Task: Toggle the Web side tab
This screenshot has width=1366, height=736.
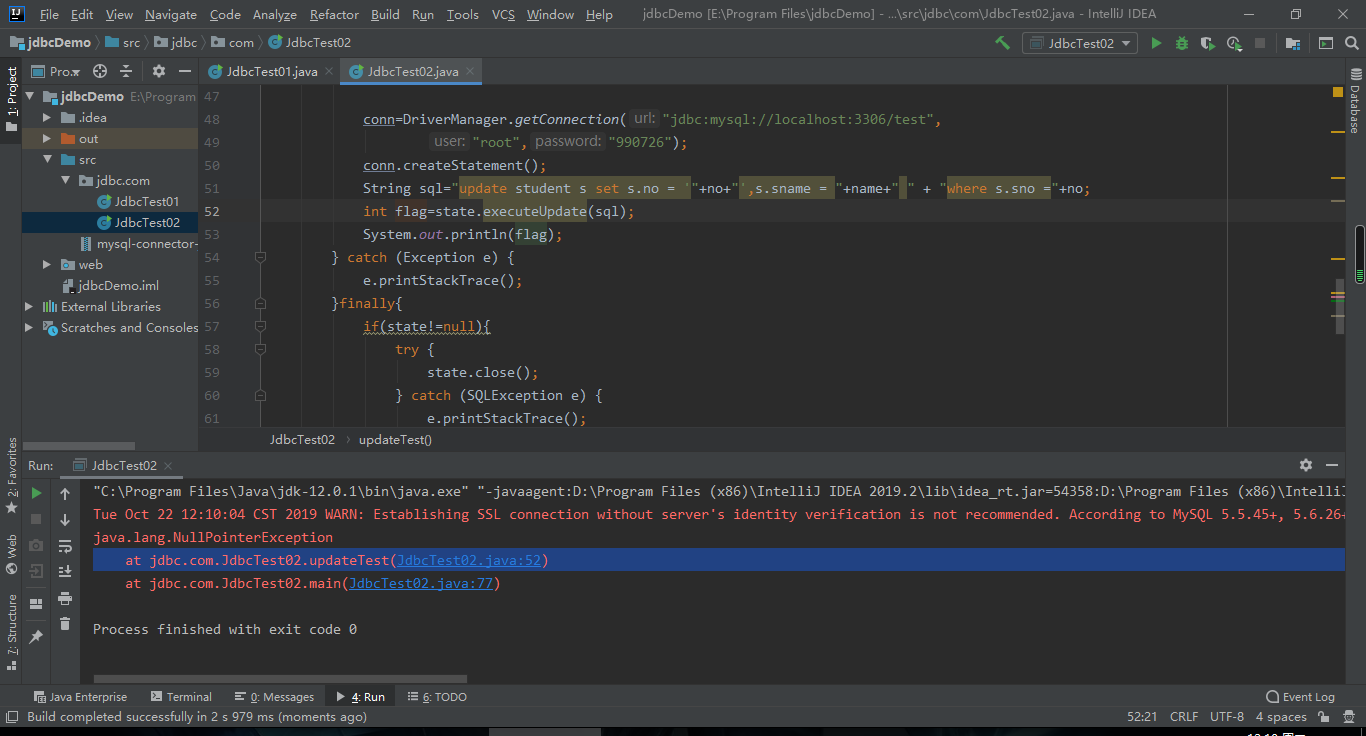Action: (11, 554)
